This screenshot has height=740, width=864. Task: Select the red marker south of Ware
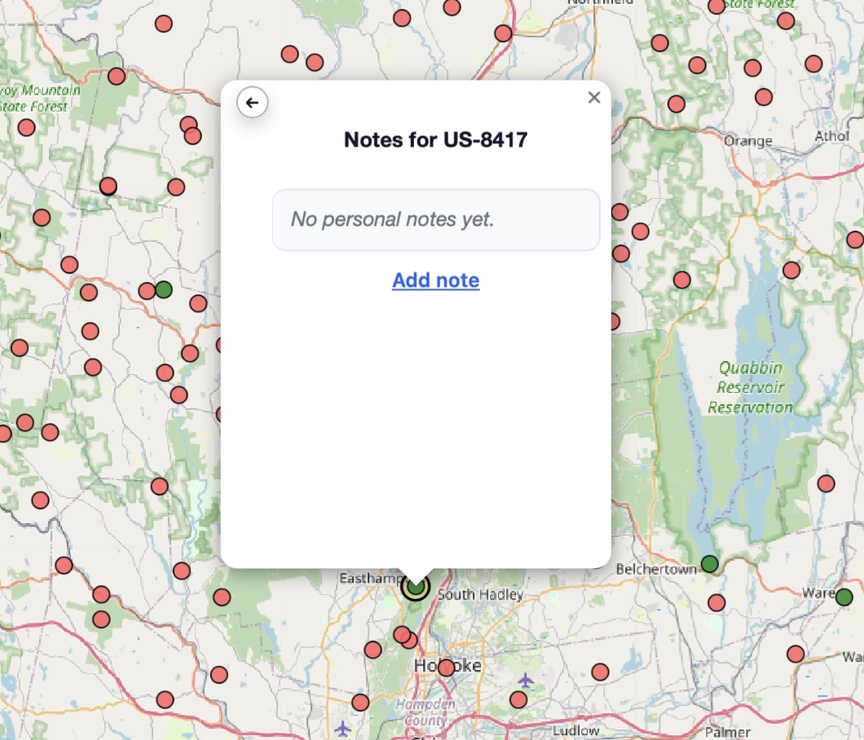795,654
